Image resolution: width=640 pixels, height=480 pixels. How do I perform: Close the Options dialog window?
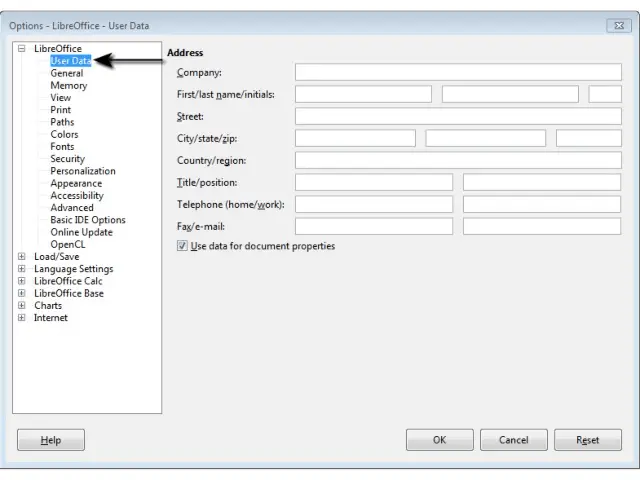pyautogui.click(x=619, y=25)
